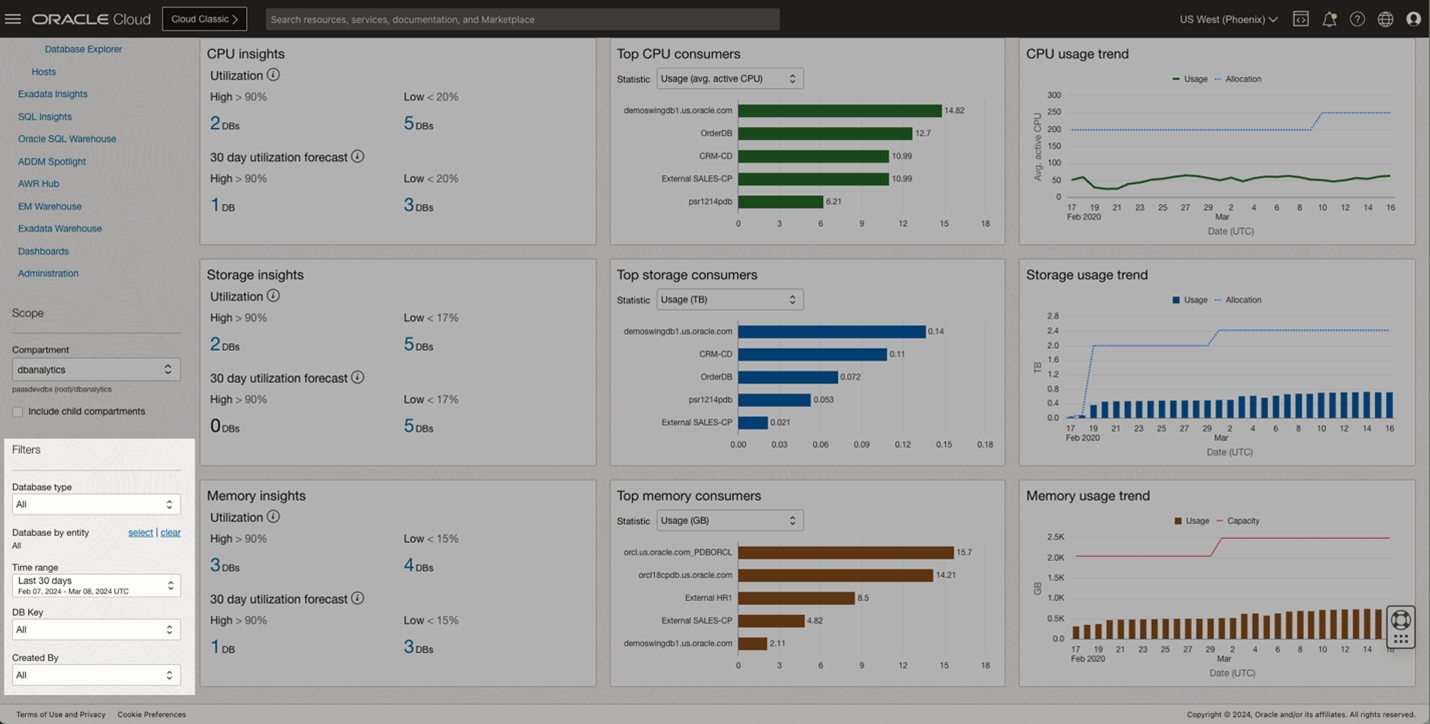The image size is (1430, 724).
Task: Open the Time range dropdown
Action: tap(96, 585)
